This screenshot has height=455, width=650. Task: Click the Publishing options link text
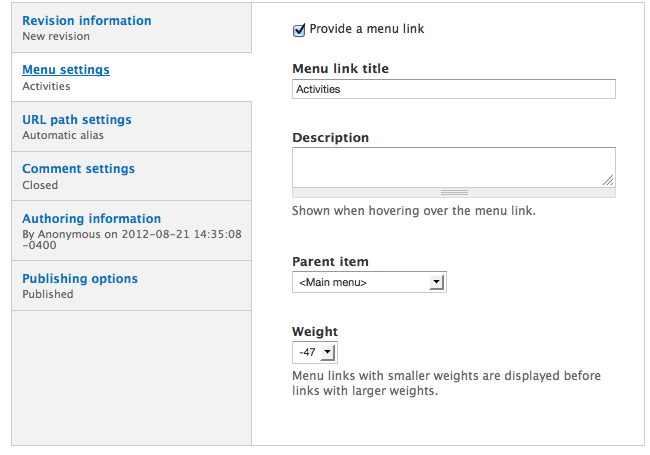80,278
